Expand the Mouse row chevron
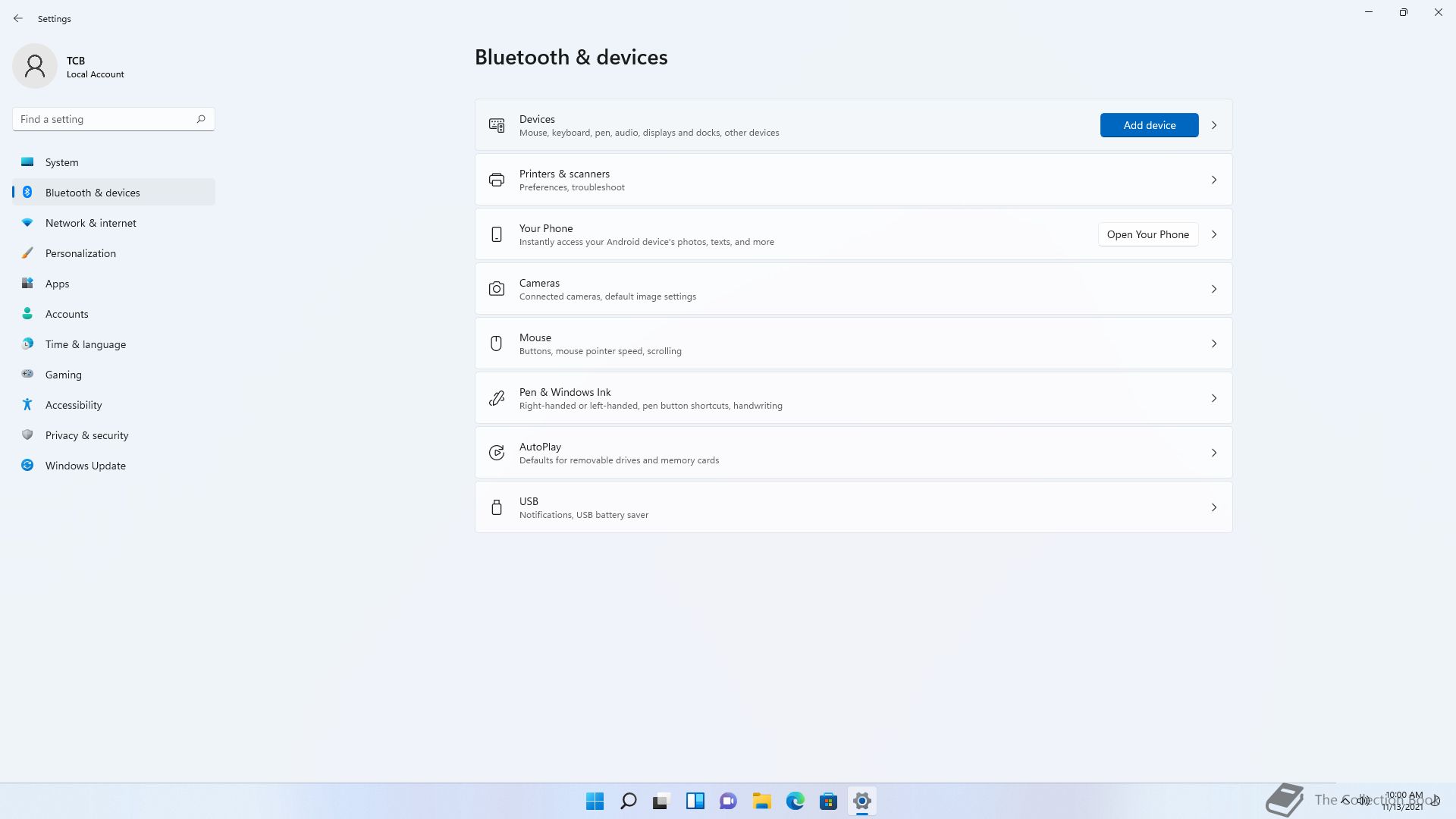Image resolution: width=1456 pixels, height=819 pixels. pyautogui.click(x=1214, y=344)
